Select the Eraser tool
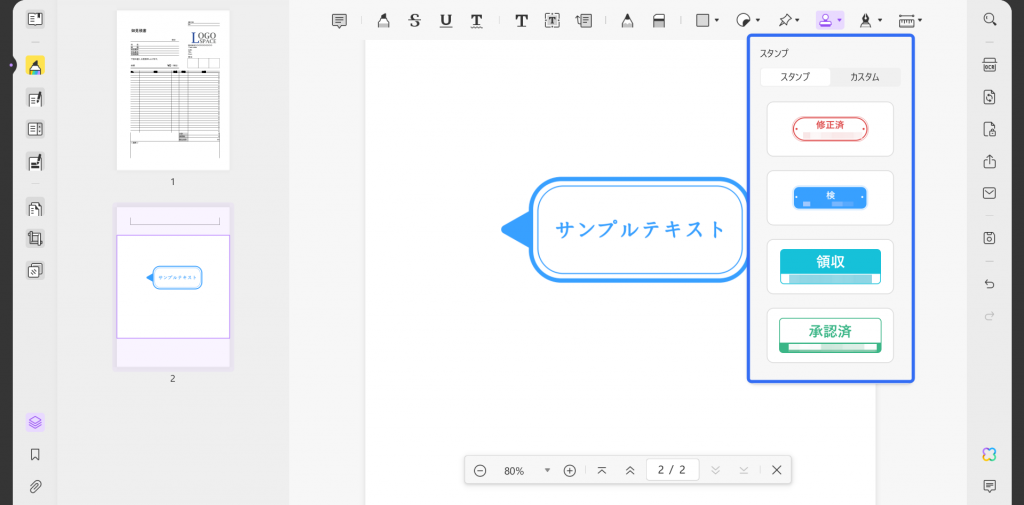The height and width of the screenshot is (505, 1024). 659,21
